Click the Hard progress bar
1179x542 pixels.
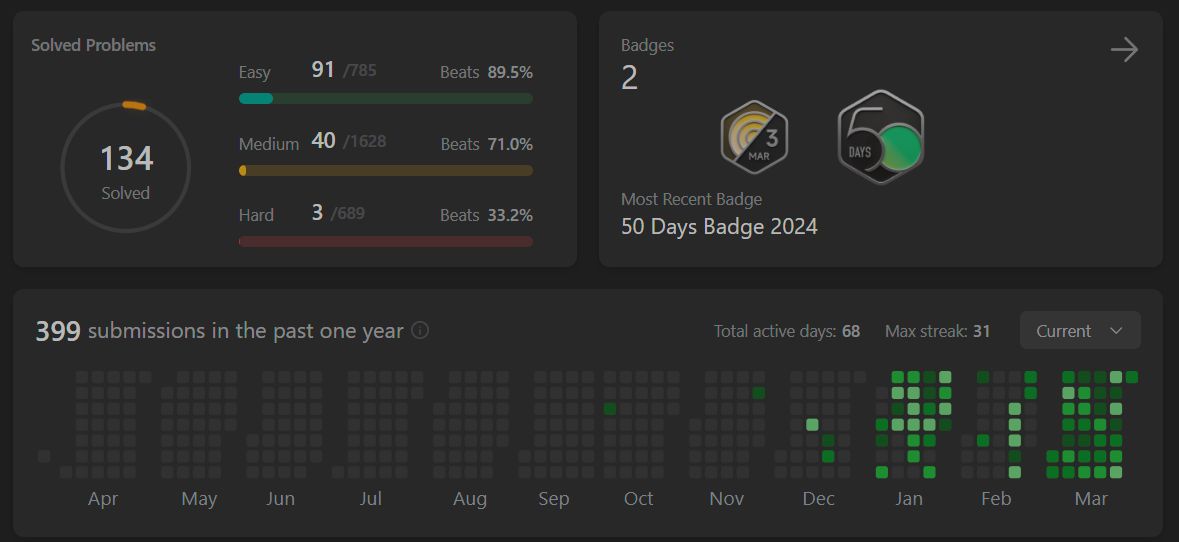pos(385,241)
